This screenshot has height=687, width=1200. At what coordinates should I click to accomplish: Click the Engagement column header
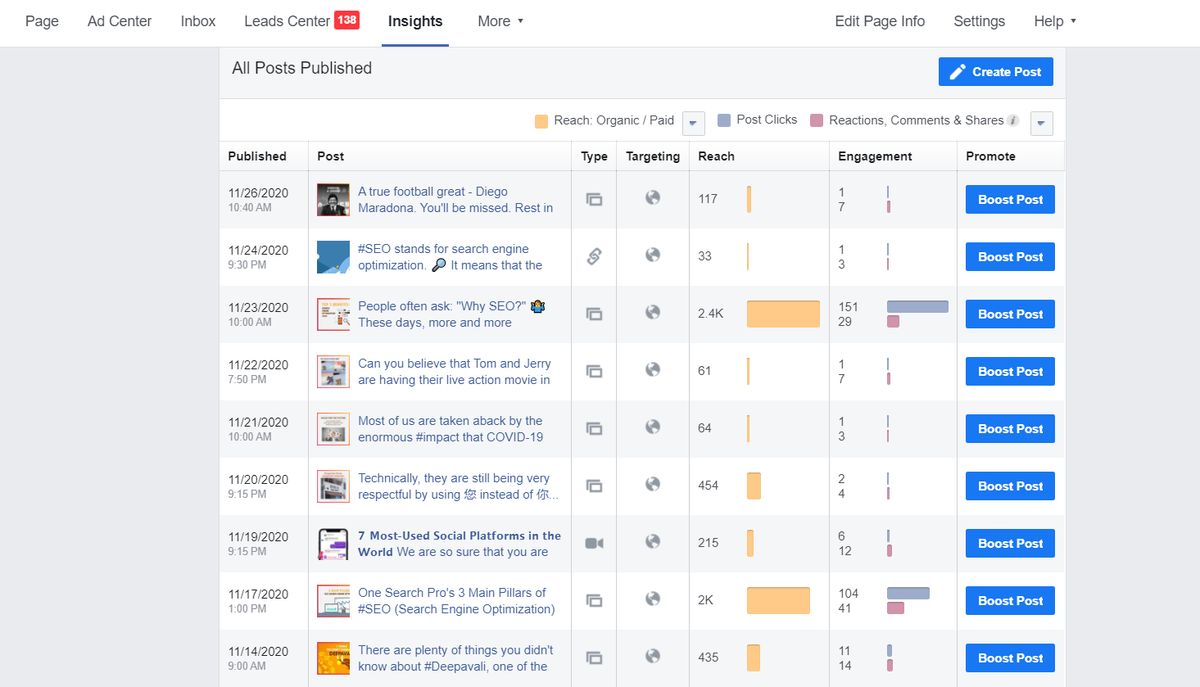[x=875, y=156]
